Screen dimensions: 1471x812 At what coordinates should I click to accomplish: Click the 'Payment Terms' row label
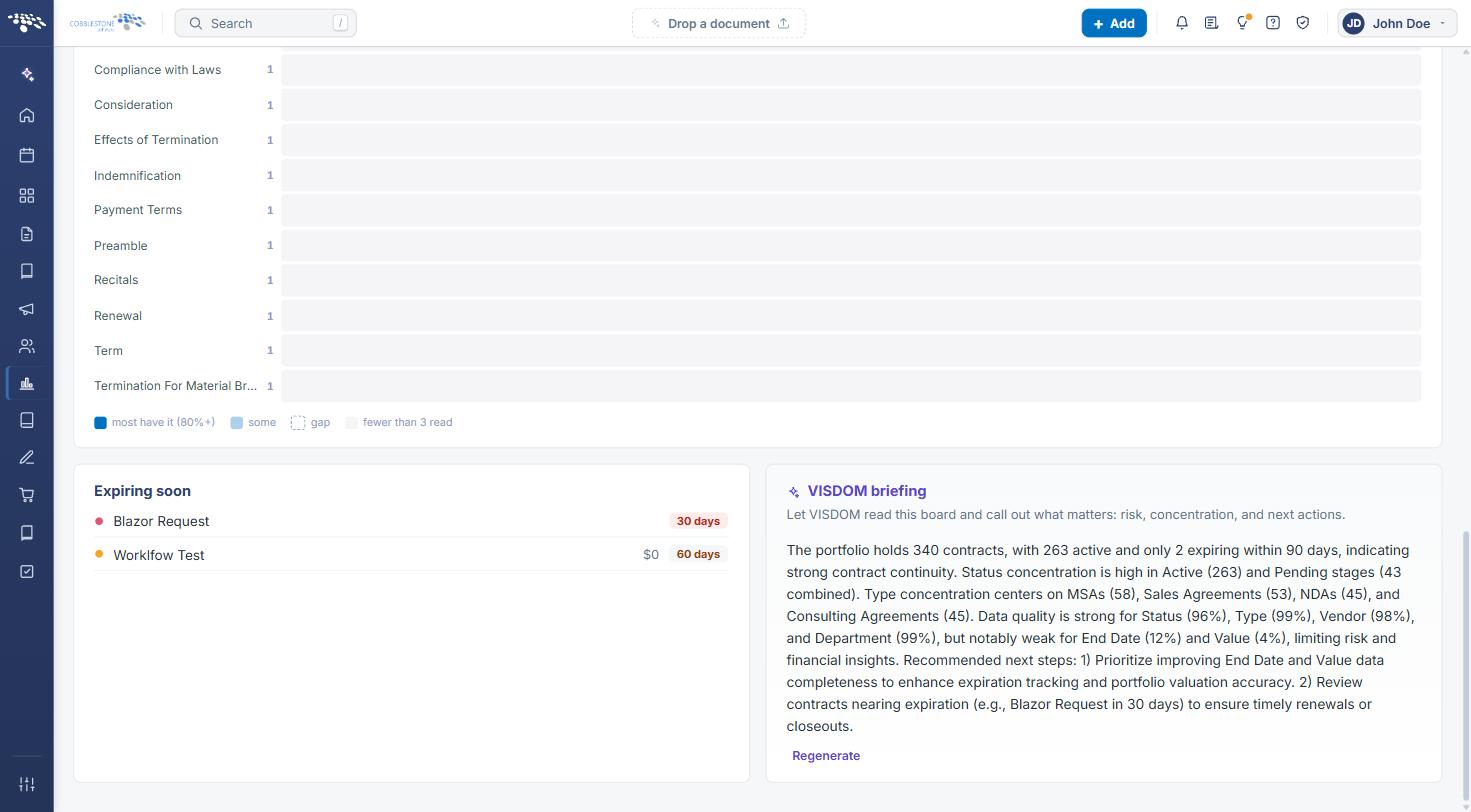tap(138, 210)
